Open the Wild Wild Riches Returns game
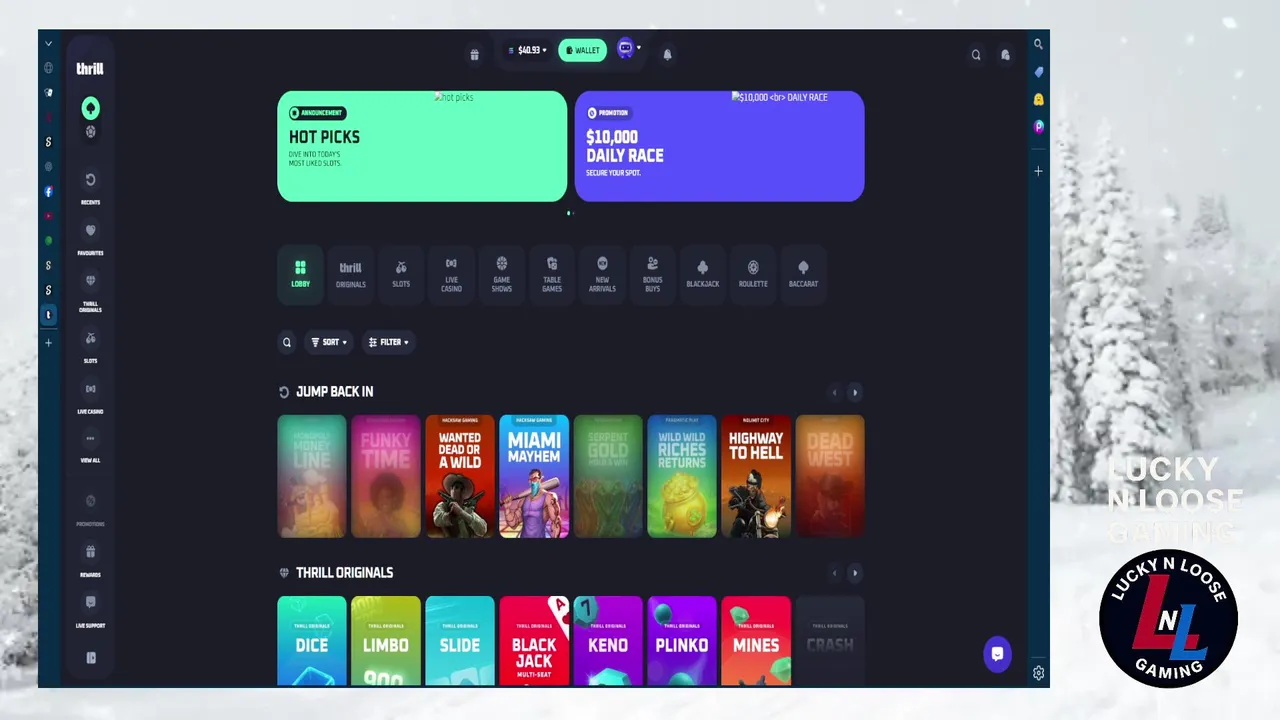This screenshot has height=720, width=1280. pos(682,476)
